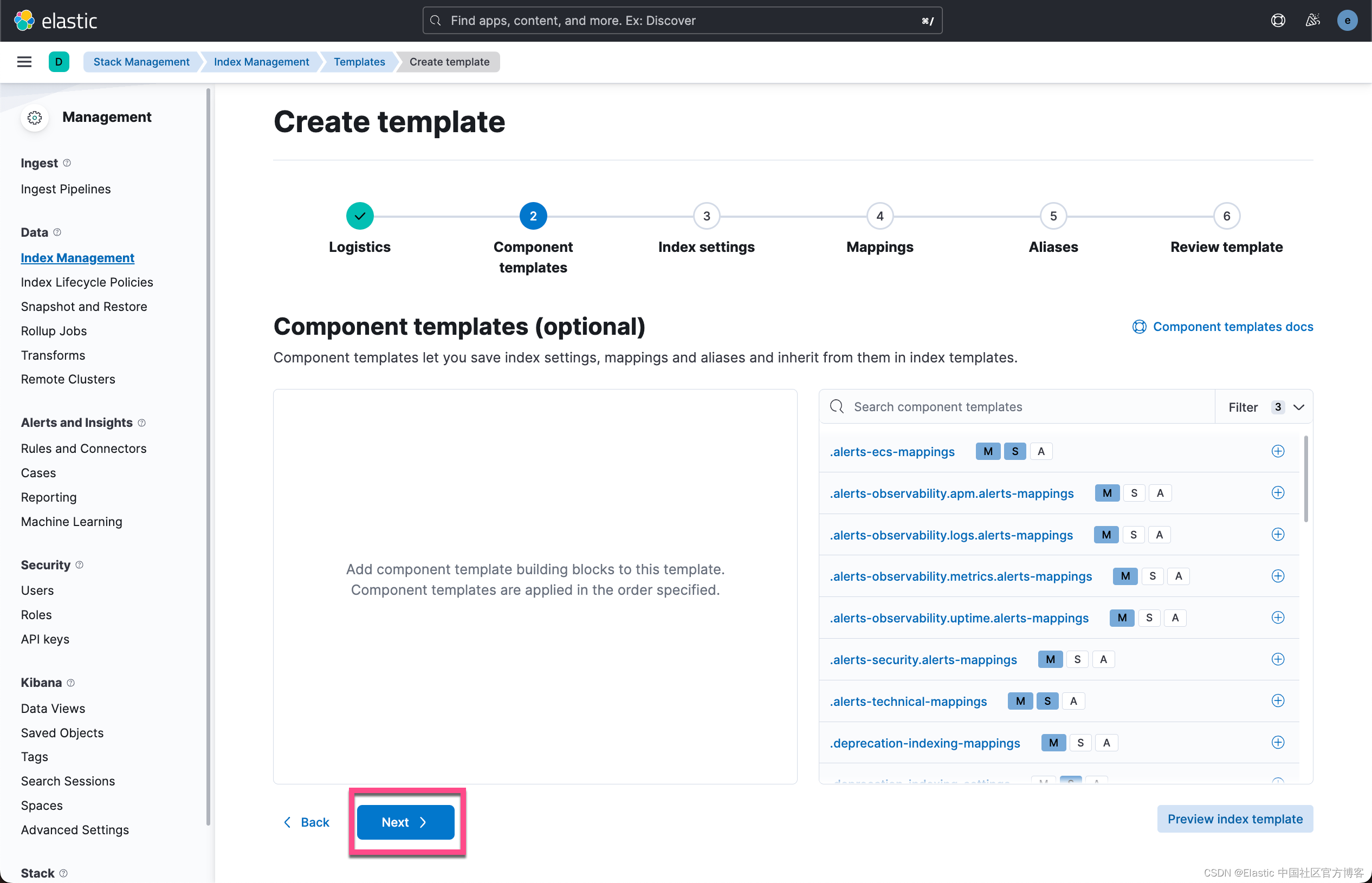Click the D space selector badge
The height and width of the screenshot is (883, 1372).
[x=59, y=62]
